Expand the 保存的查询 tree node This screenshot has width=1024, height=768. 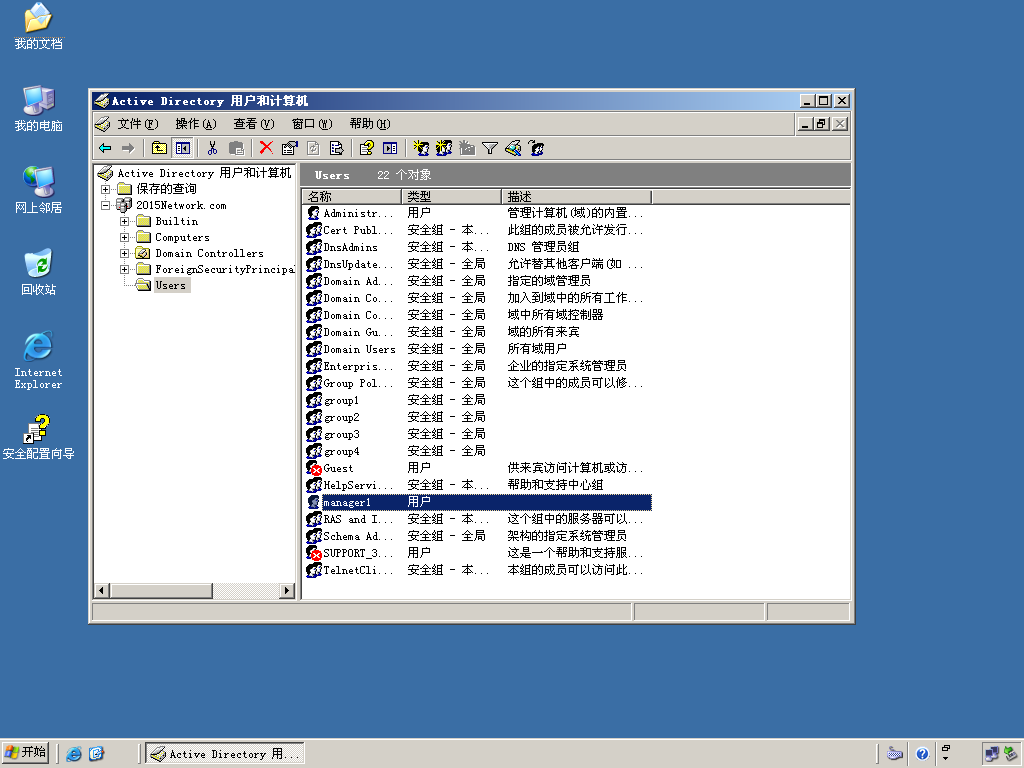[105, 189]
